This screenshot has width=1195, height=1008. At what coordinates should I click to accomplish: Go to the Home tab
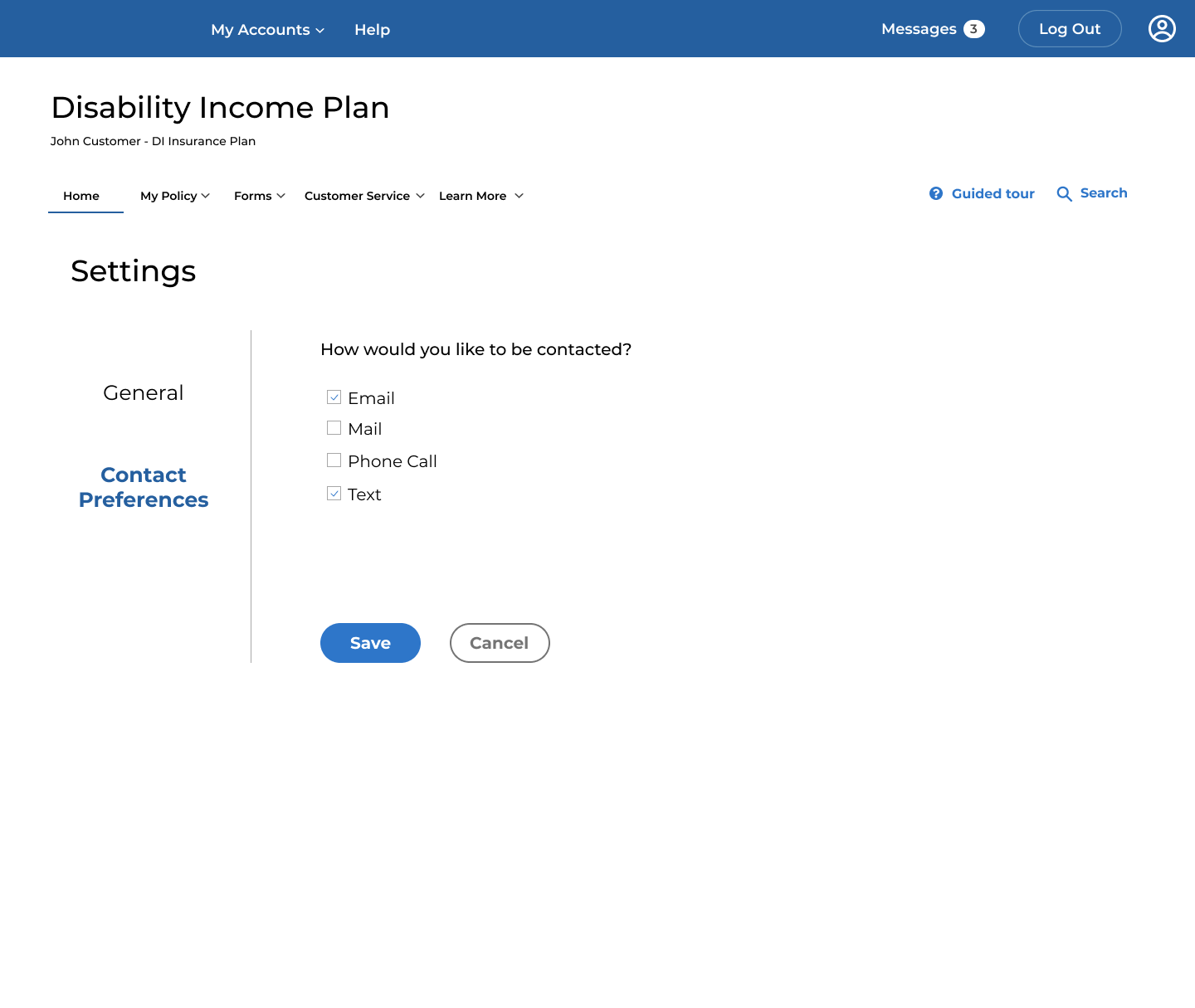tap(81, 196)
